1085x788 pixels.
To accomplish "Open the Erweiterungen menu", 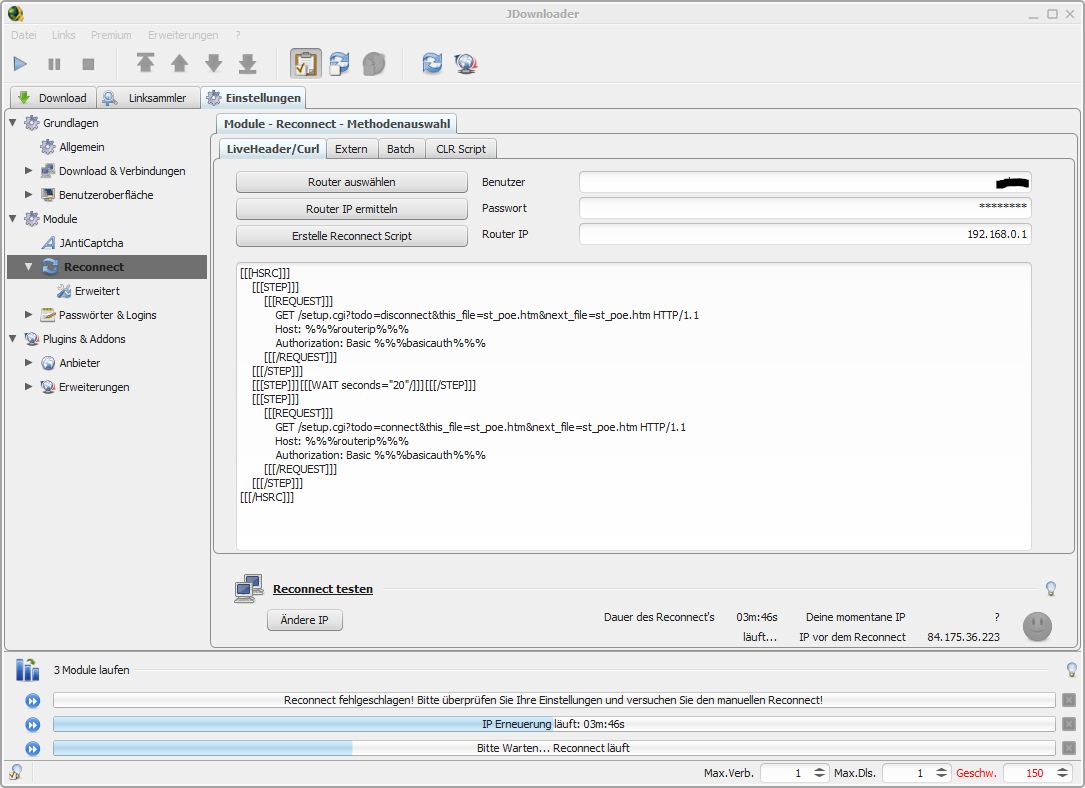I will pos(183,35).
